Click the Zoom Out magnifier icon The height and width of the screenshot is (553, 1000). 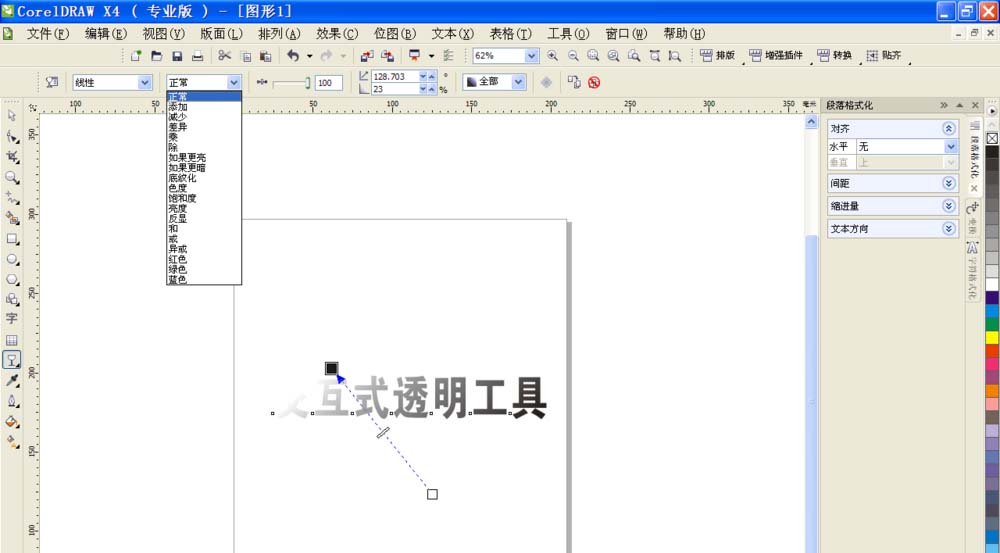[x=573, y=56]
